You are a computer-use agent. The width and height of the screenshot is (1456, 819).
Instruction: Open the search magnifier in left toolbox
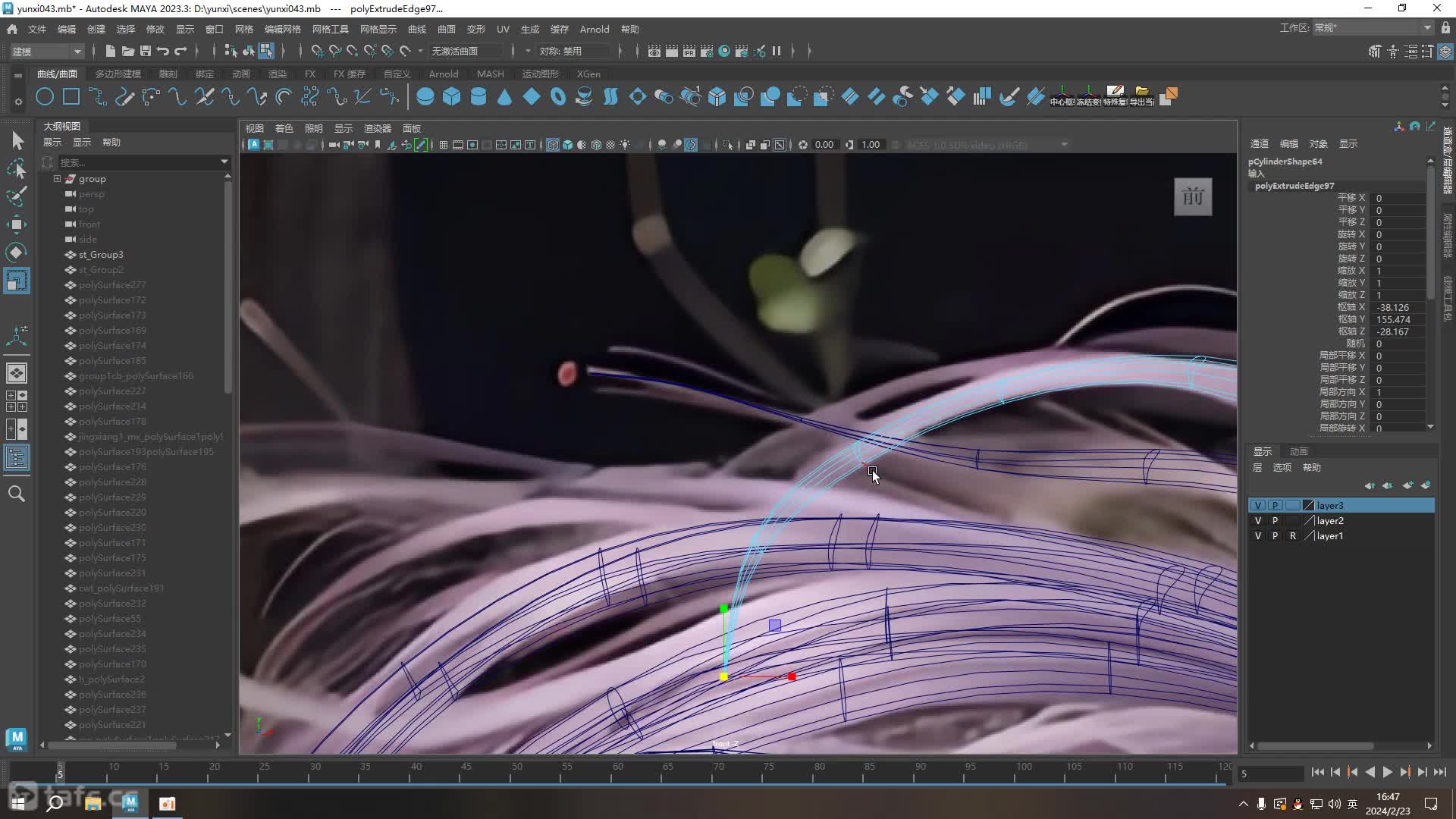pyautogui.click(x=17, y=494)
